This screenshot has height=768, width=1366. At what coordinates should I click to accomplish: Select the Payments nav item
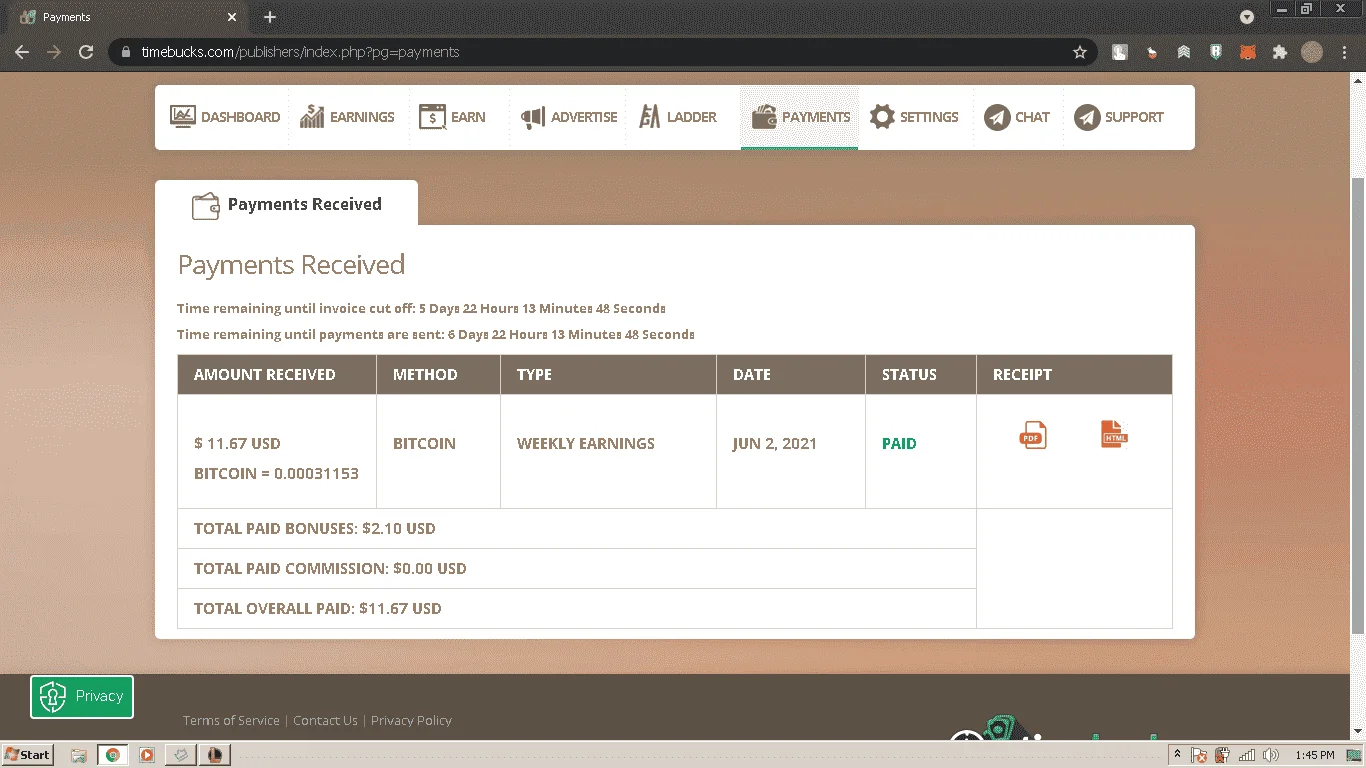(x=800, y=117)
